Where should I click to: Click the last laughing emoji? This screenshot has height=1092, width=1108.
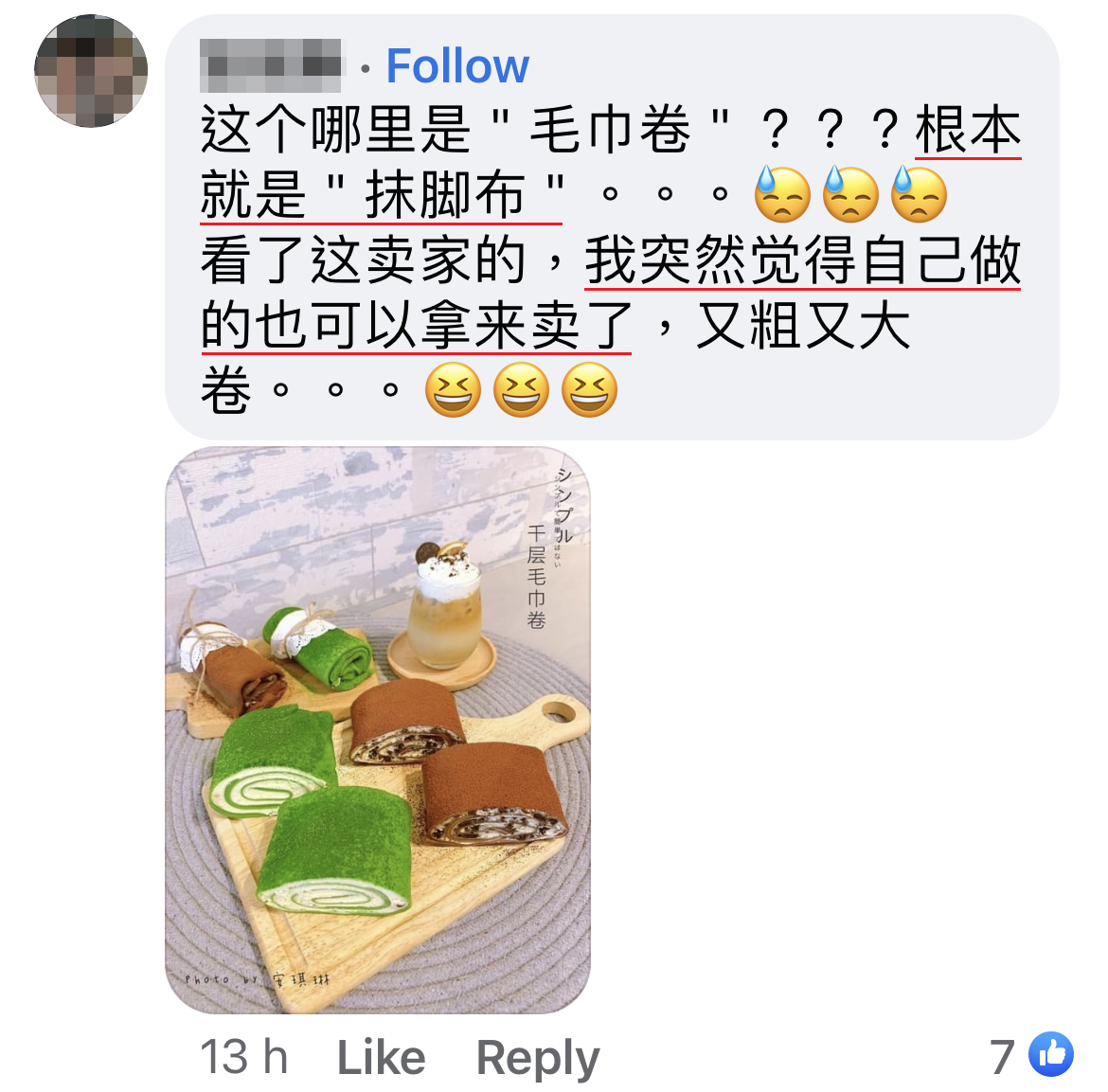pyautogui.click(x=589, y=390)
